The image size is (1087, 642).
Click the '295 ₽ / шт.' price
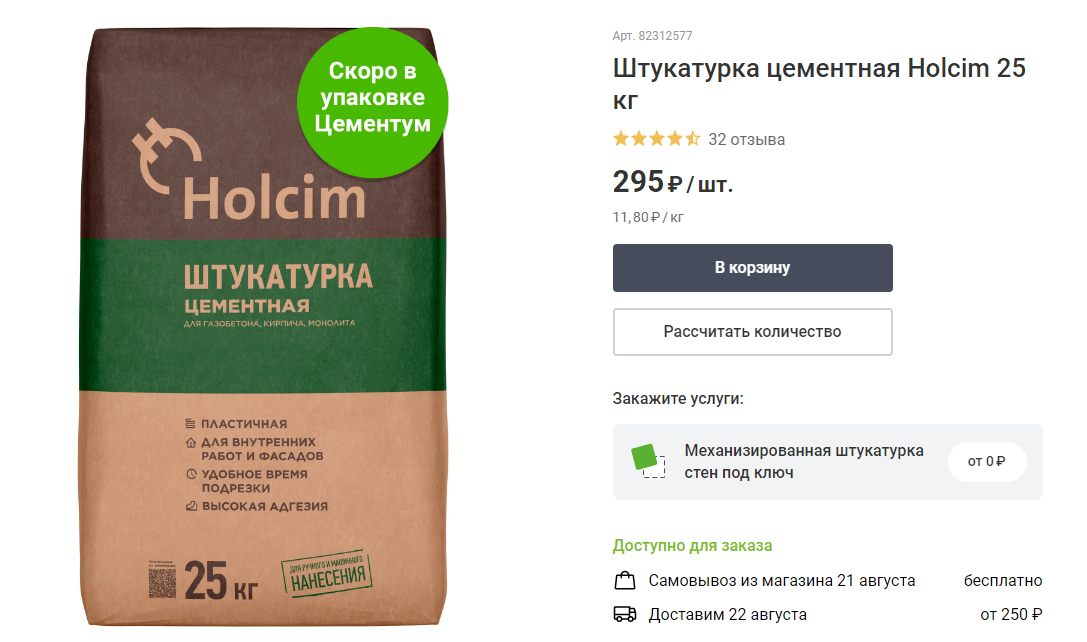click(x=672, y=182)
